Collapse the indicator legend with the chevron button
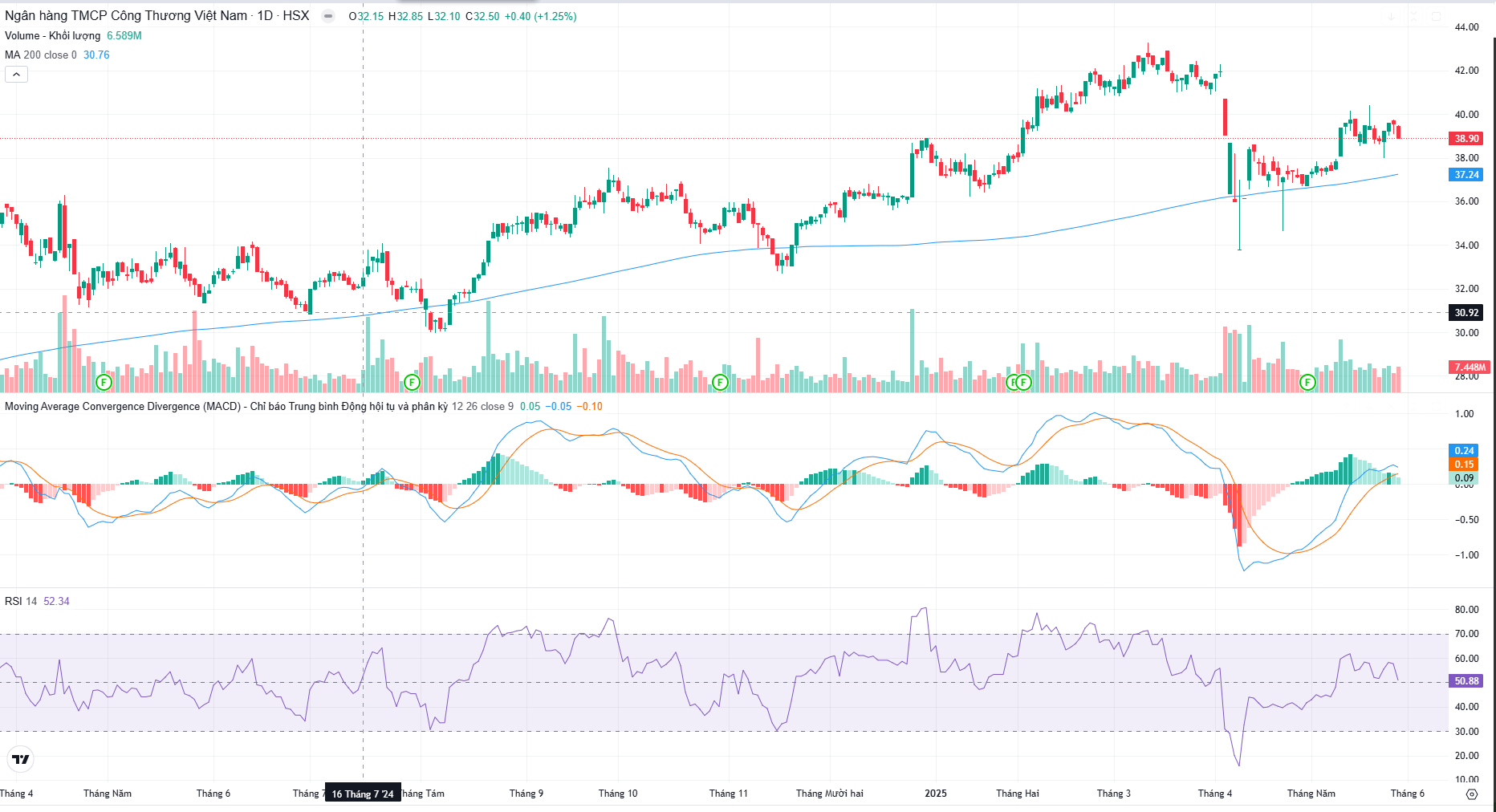1496x812 pixels. [x=16, y=74]
